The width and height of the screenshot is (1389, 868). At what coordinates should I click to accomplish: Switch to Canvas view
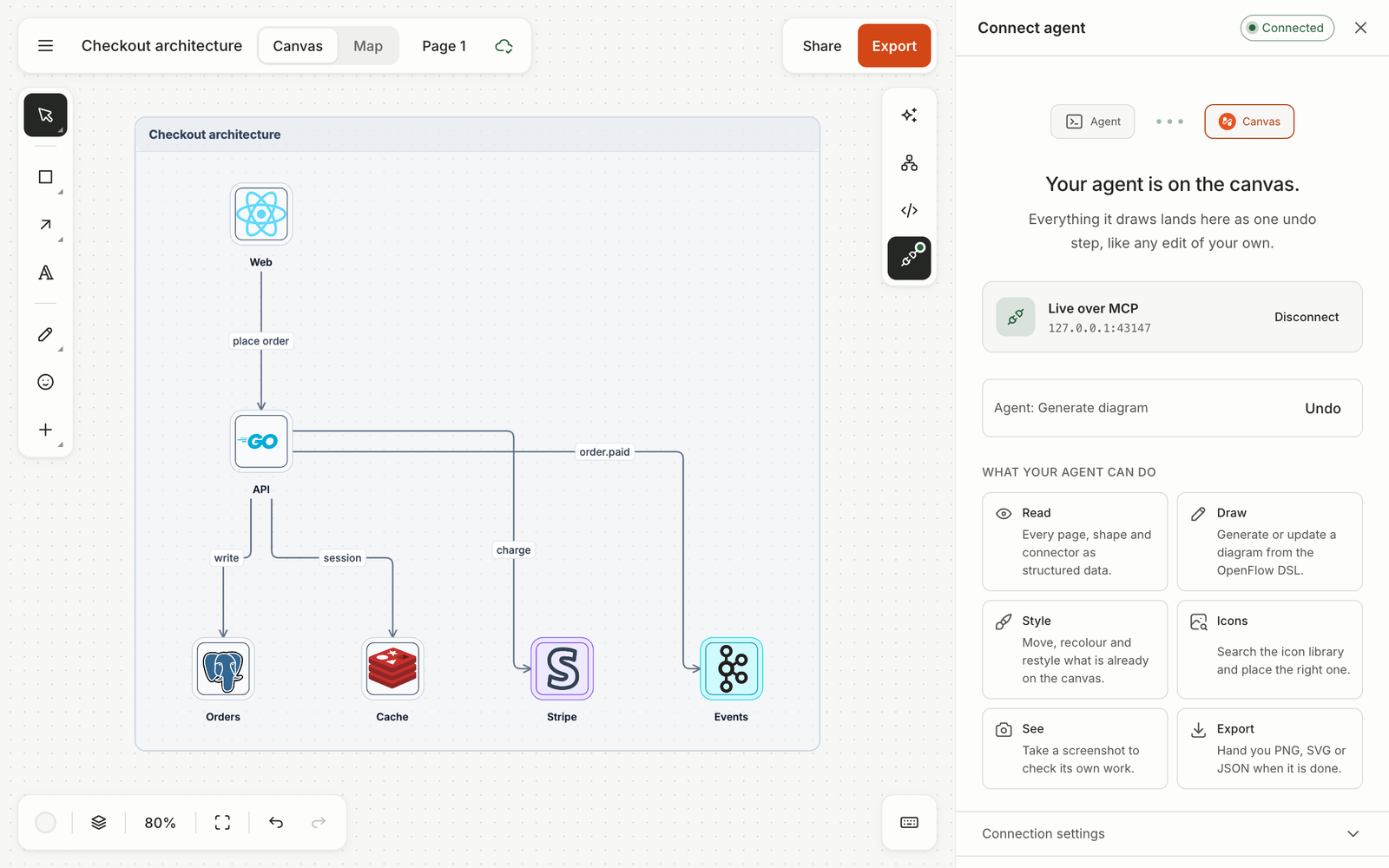298,46
